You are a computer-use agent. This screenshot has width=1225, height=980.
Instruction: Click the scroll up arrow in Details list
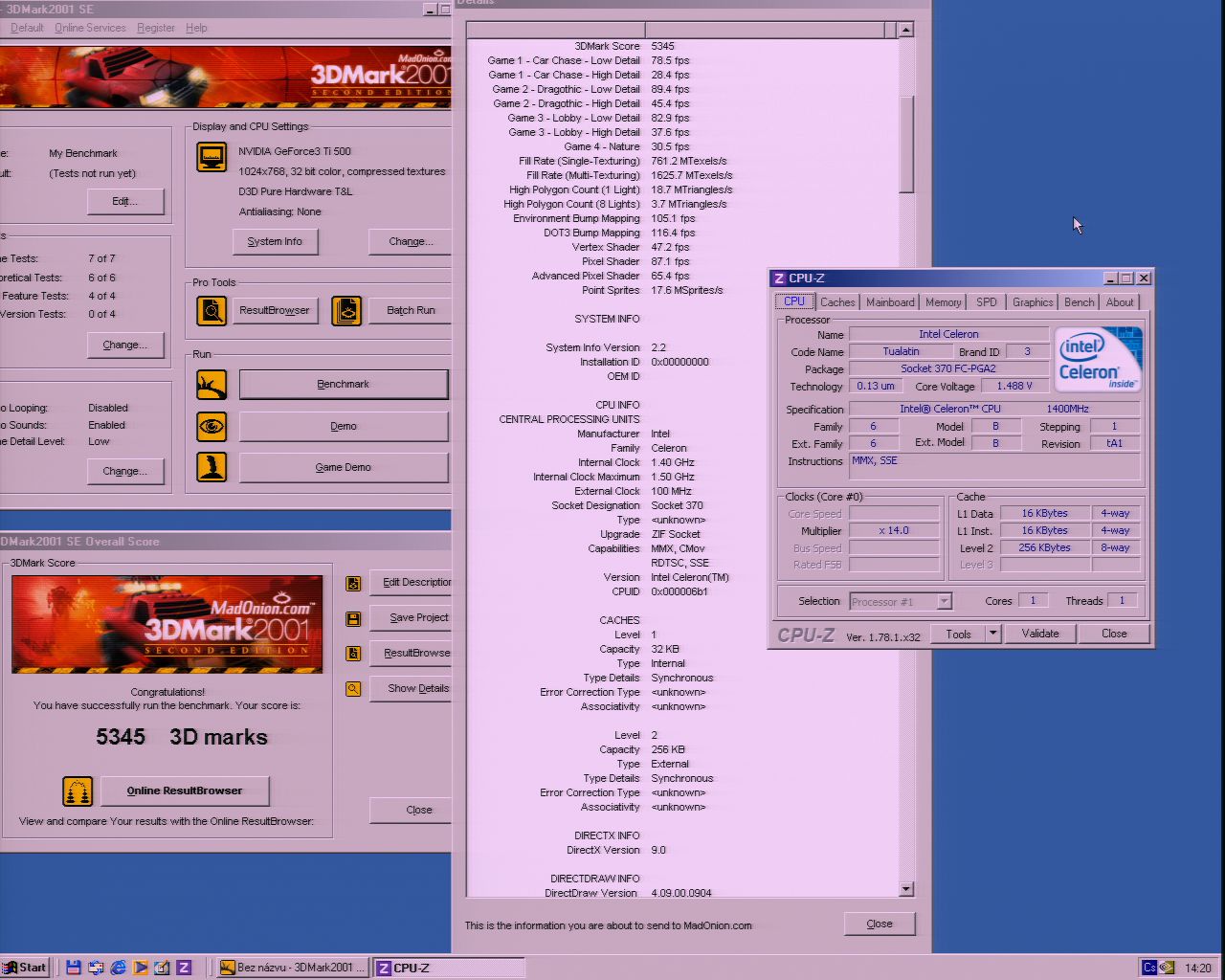point(906,30)
